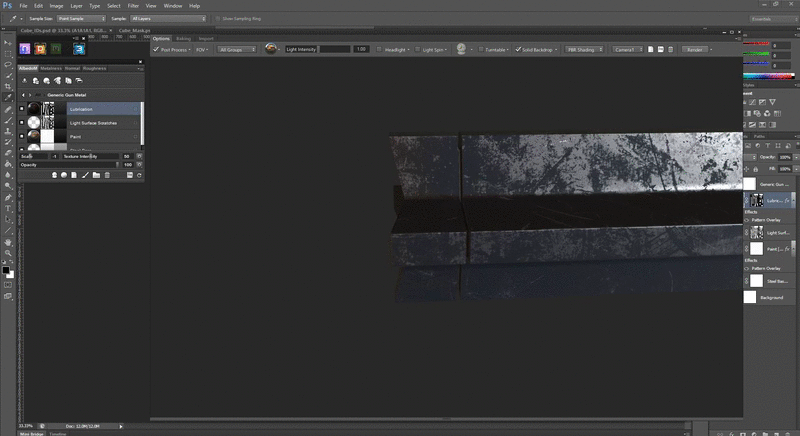The height and width of the screenshot is (436, 800).
Task: Click the environment sphere icon in 3DO toolbar
Action: coord(271,49)
